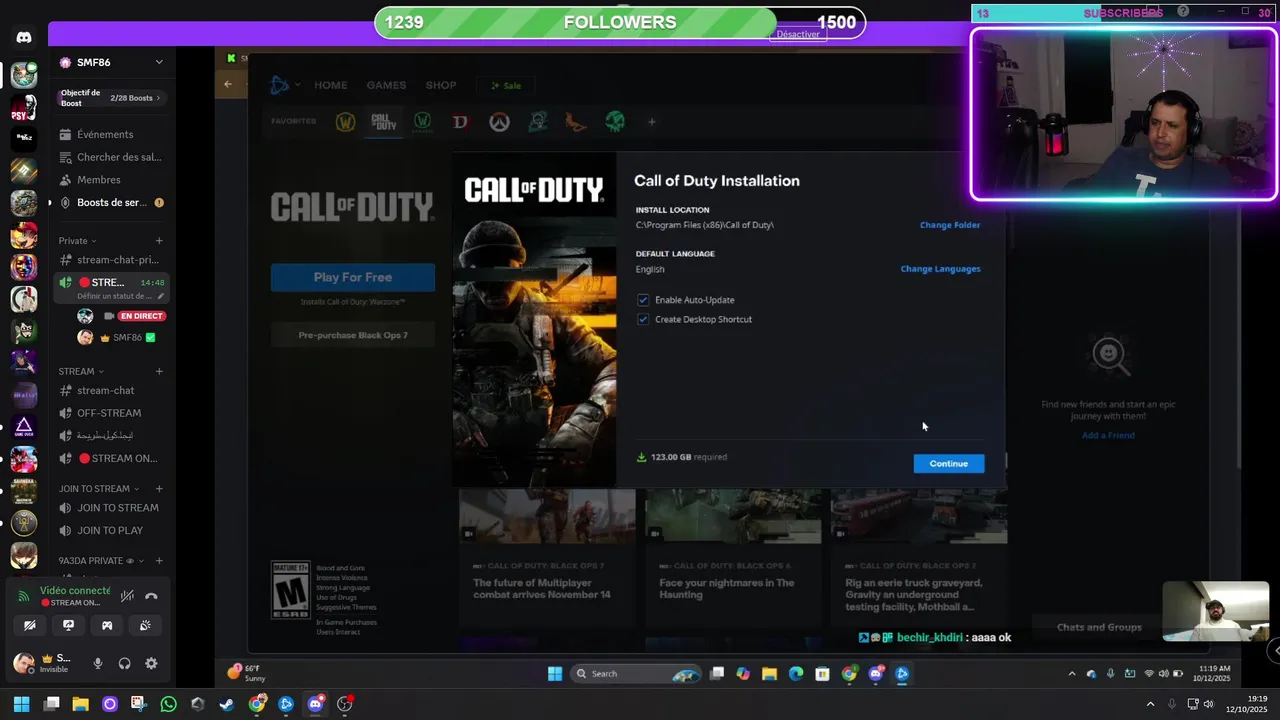This screenshot has height=720, width=1280.
Task: Open Boosts de serveur entry
Action: click(113, 202)
